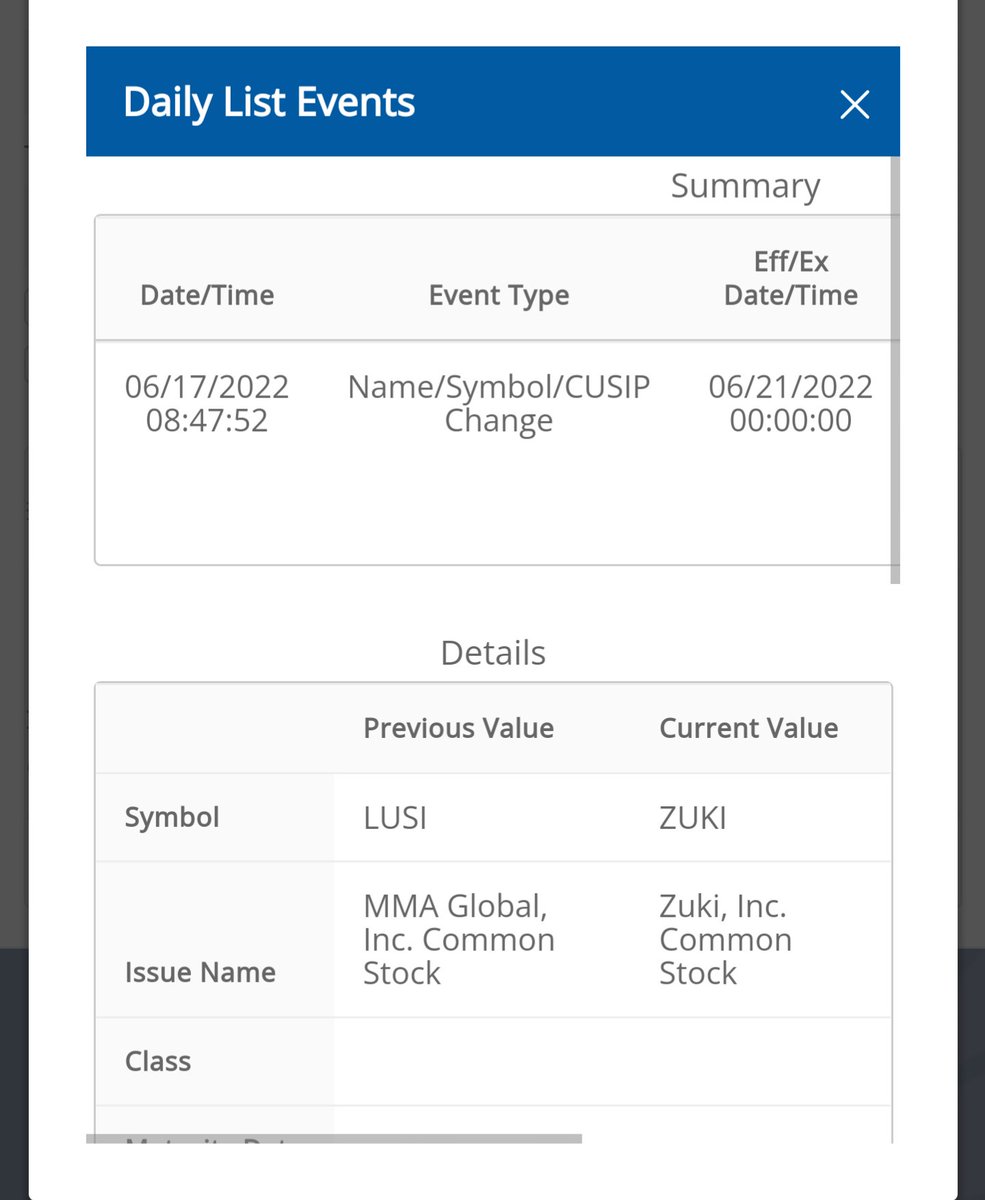Click the previous symbol LUSI
This screenshot has height=1200, width=985.
[x=395, y=818]
